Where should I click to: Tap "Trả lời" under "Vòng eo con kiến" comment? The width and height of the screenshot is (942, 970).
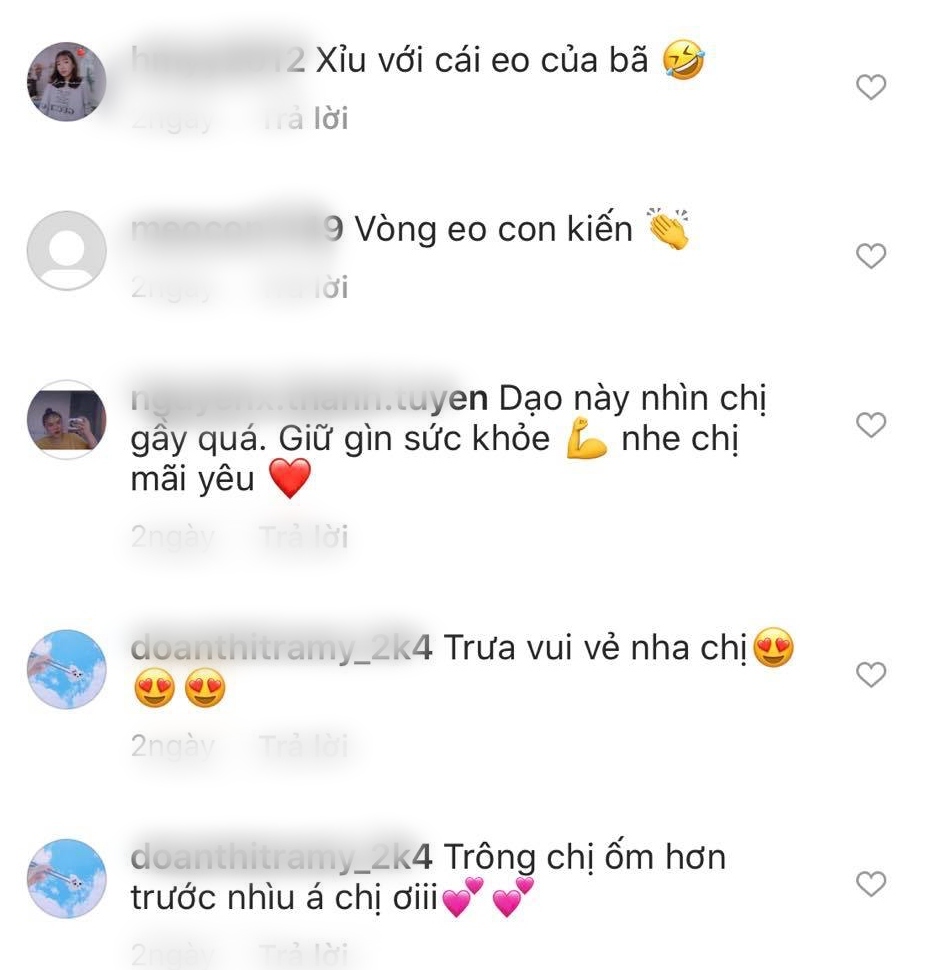[x=304, y=288]
